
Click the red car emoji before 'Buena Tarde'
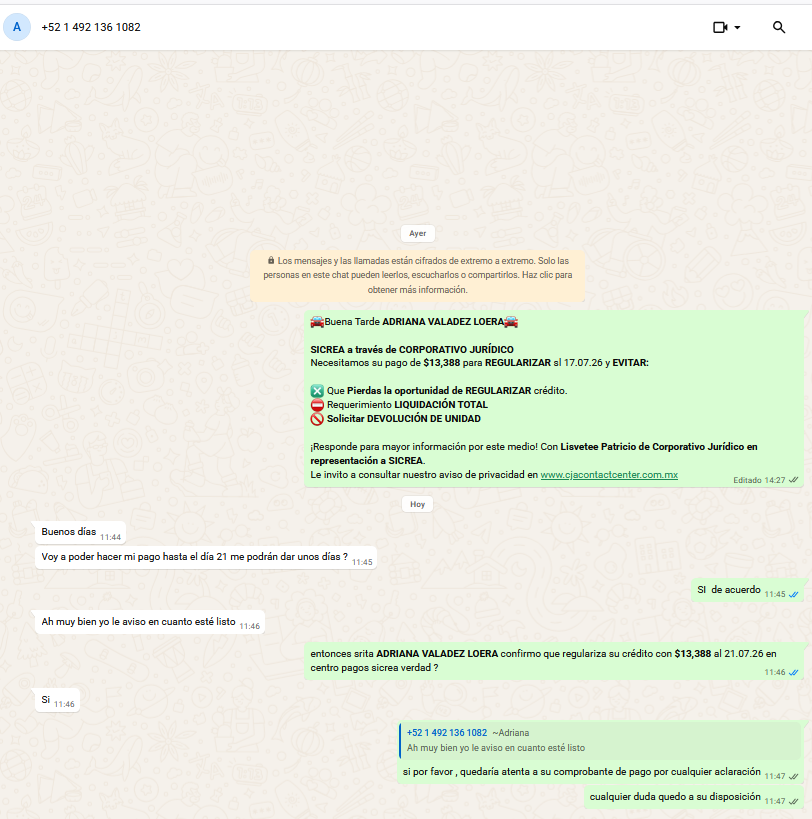point(317,322)
